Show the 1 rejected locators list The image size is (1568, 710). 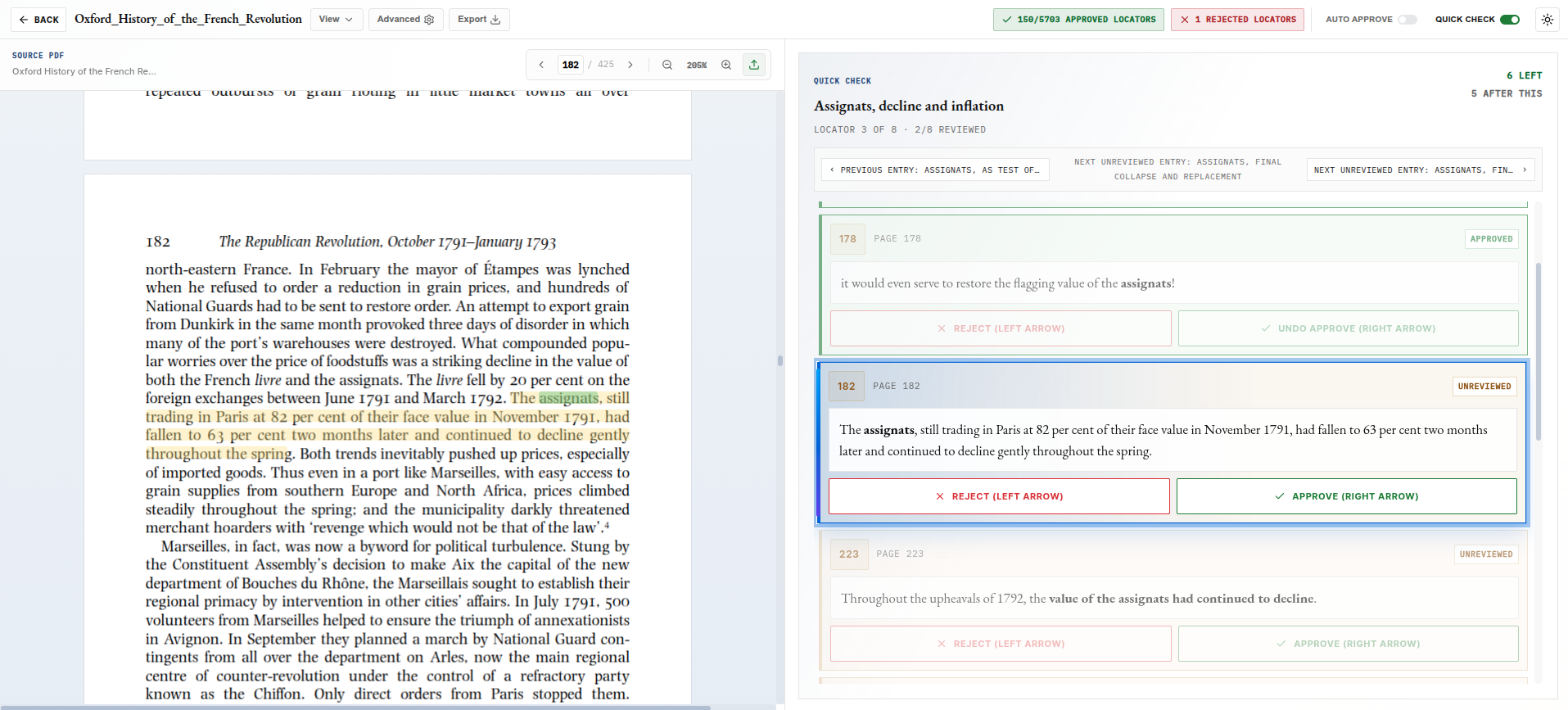coord(1238,20)
